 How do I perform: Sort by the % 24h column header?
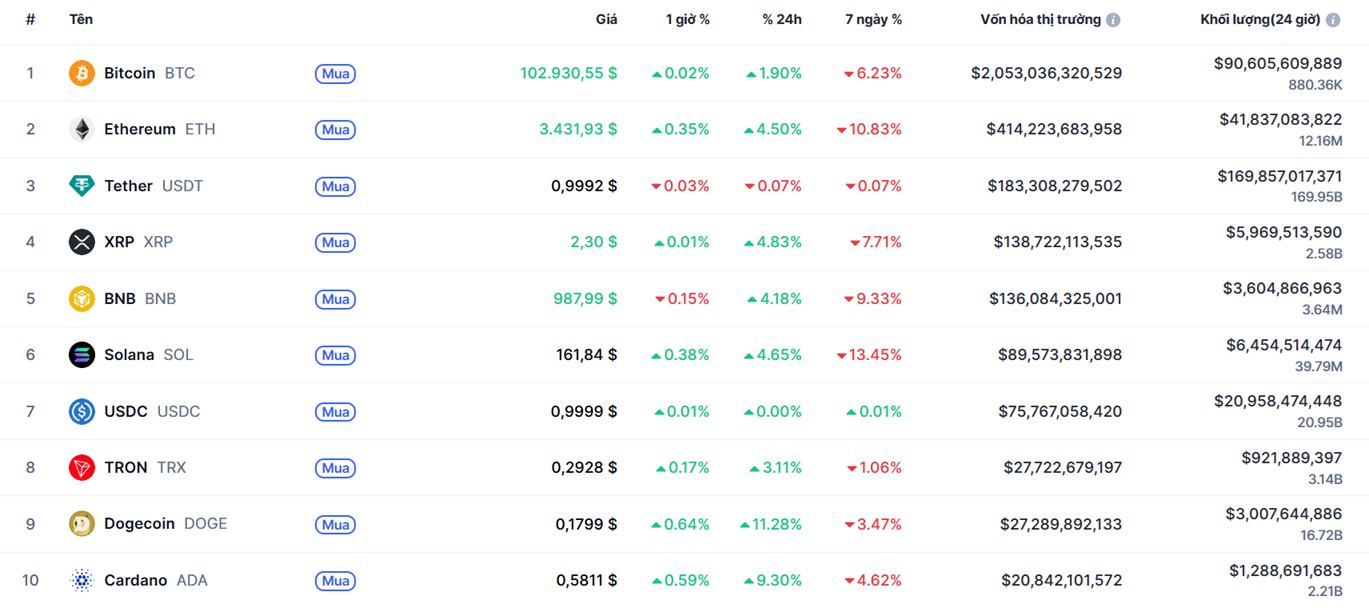(781, 19)
